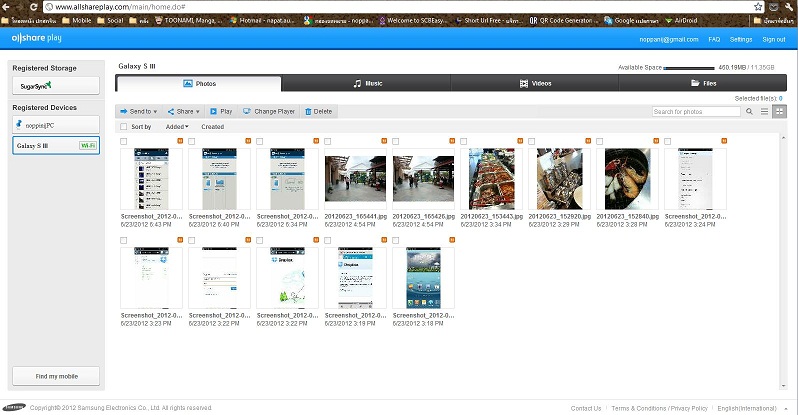Click the orange badge on the 3:18 PM screenshot

[x=451, y=240]
